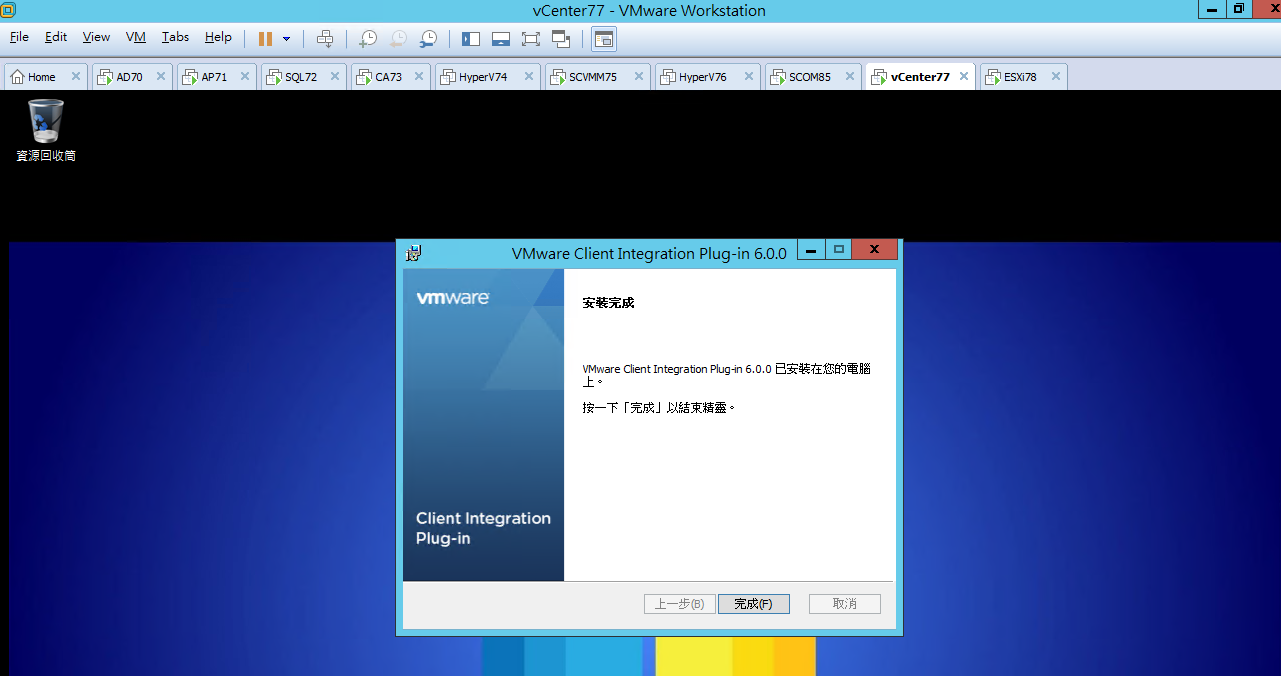Click the Send Ctrl+Alt+Del toolbar icon
Viewport: 1281px width, 676px height.
tap(325, 39)
